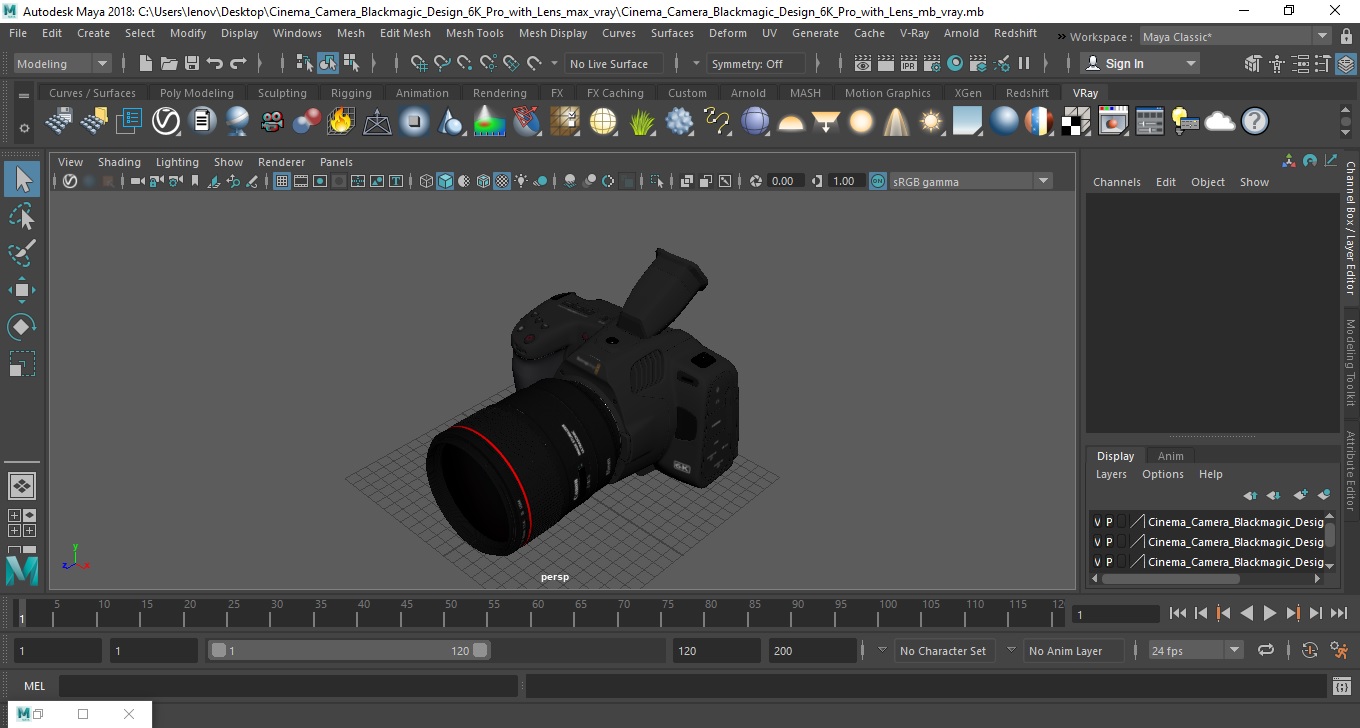Image resolution: width=1360 pixels, height=728 pixels.
Task: Create V-Ray fur using the grass shelf icon
Action: (641, 122)
